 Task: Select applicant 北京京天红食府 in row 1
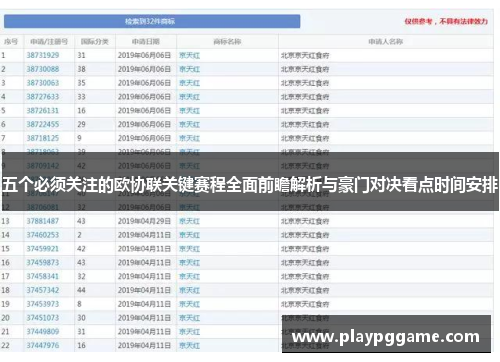(x=305, y=56)
